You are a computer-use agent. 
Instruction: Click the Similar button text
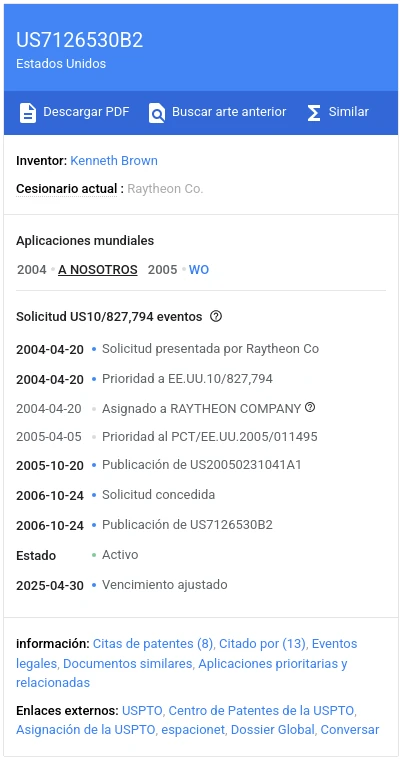pos(349,112)
